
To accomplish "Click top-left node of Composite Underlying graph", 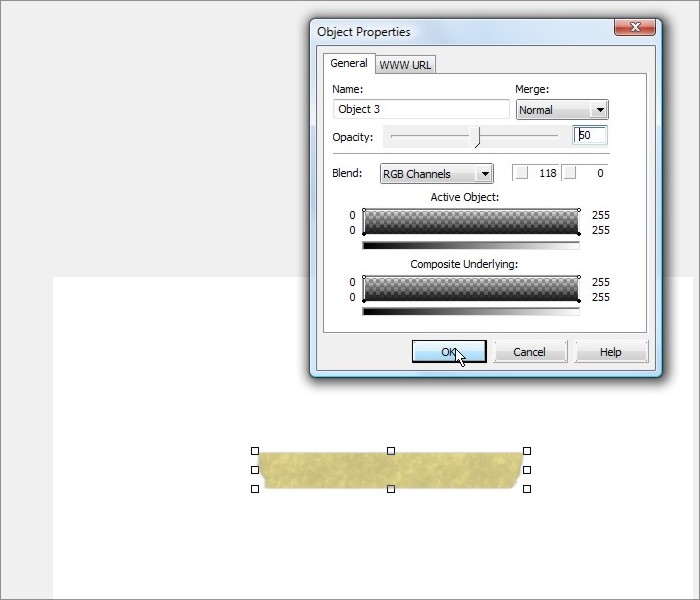I will 364,278.
